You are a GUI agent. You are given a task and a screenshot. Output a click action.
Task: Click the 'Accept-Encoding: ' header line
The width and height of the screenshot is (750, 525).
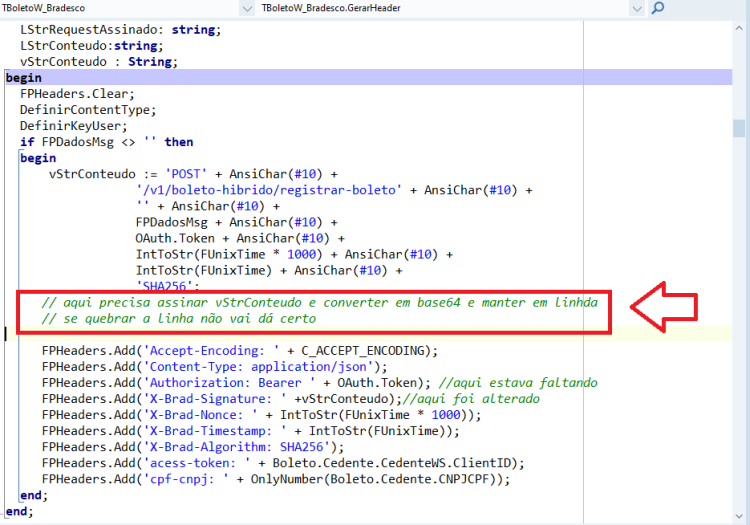(240, 350)
